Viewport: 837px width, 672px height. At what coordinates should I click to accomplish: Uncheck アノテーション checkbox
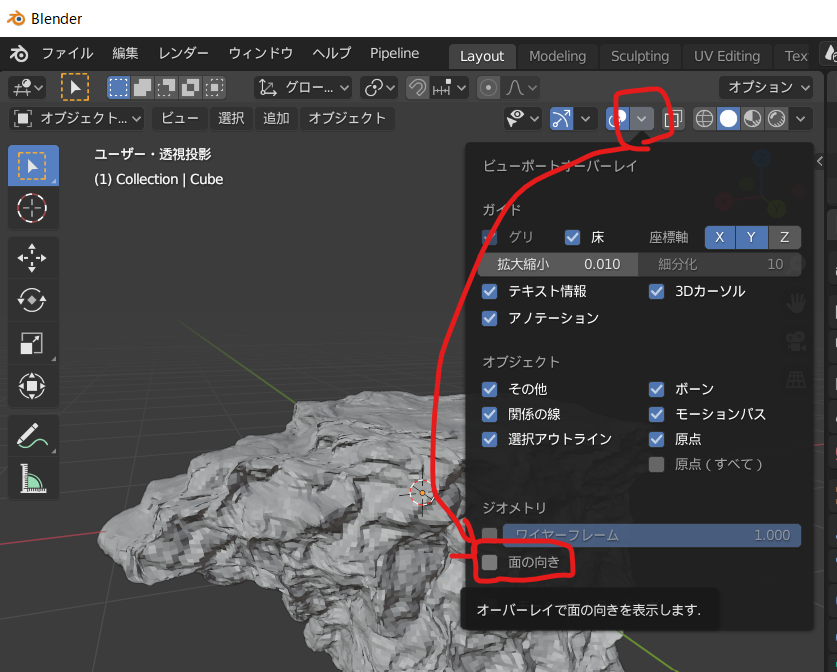tap(489, 318)
